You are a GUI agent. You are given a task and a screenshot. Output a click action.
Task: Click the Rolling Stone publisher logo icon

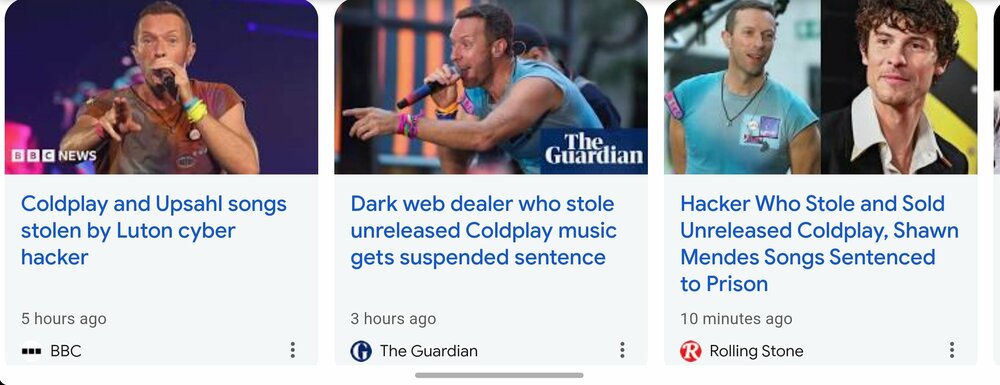click(691, 351)
